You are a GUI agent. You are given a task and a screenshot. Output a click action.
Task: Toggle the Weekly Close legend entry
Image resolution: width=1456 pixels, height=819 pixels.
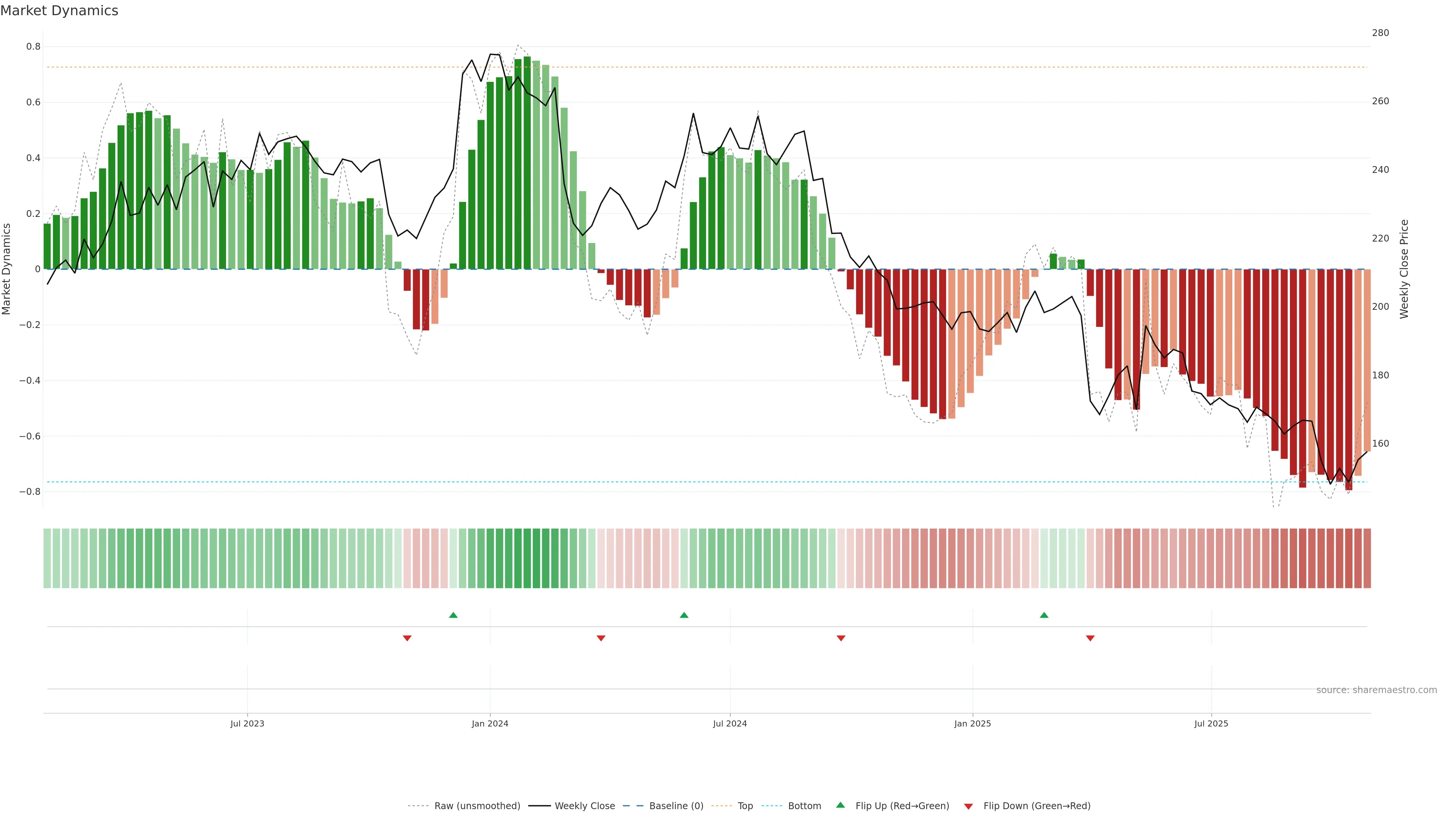[x=584, y=806]
